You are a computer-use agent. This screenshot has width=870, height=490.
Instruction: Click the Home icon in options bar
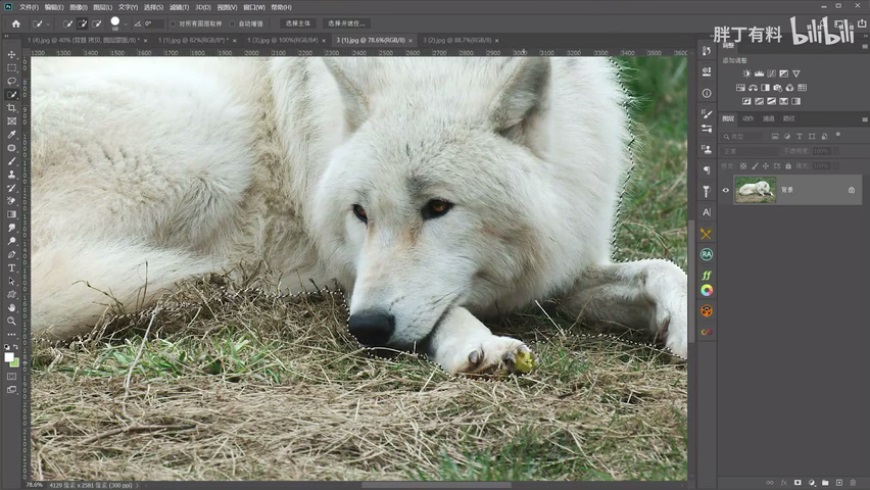pyautogui.click(x=15, y=23)
